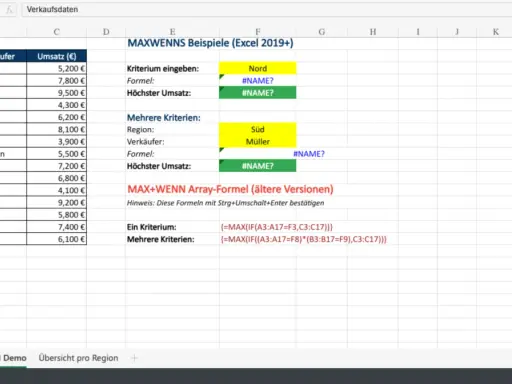Select the yellow Müller seller cell
This screenshot has height=384, width=512.
point(258,142)
